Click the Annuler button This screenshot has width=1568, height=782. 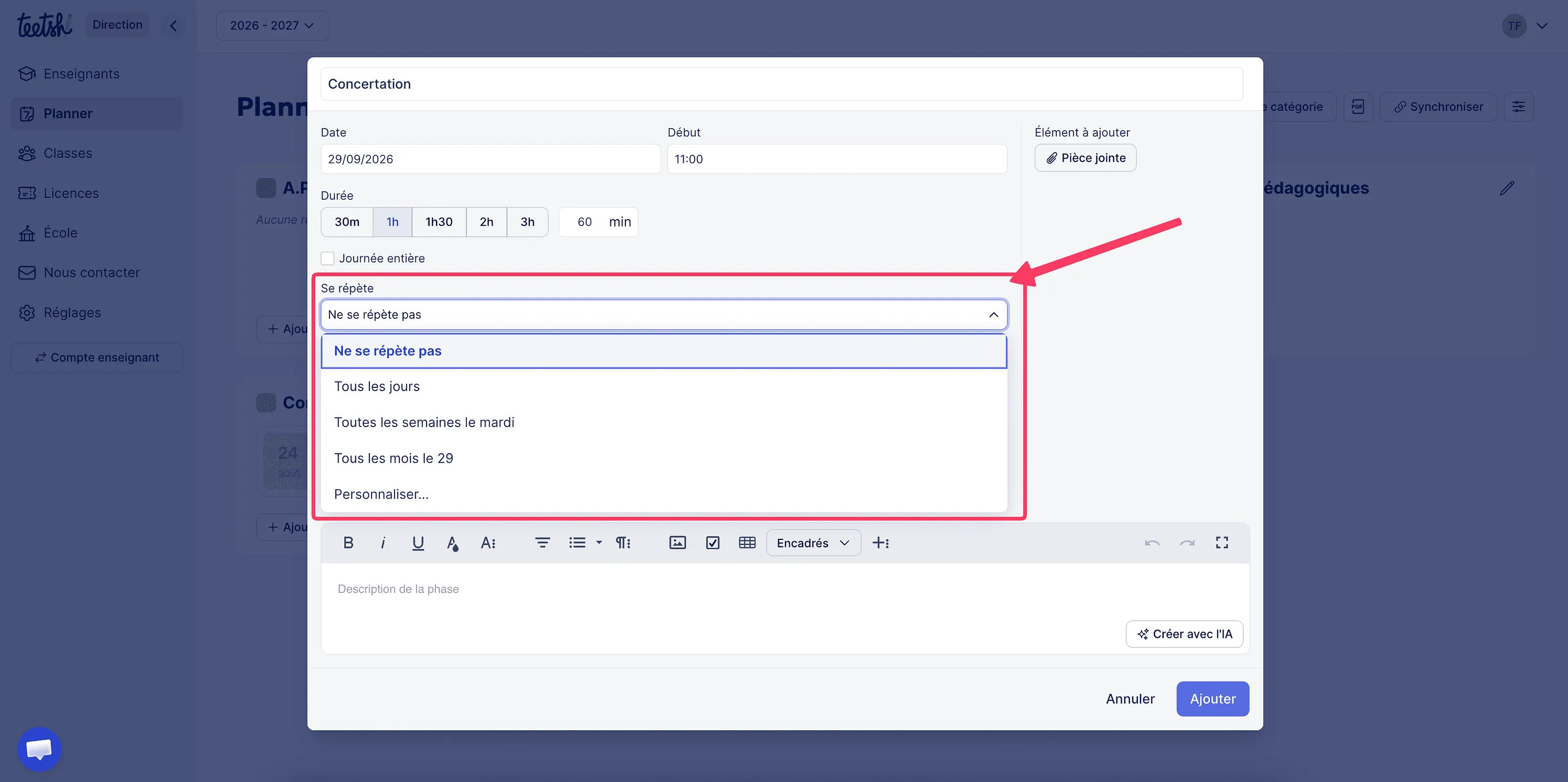click(x=1129, y=699)
